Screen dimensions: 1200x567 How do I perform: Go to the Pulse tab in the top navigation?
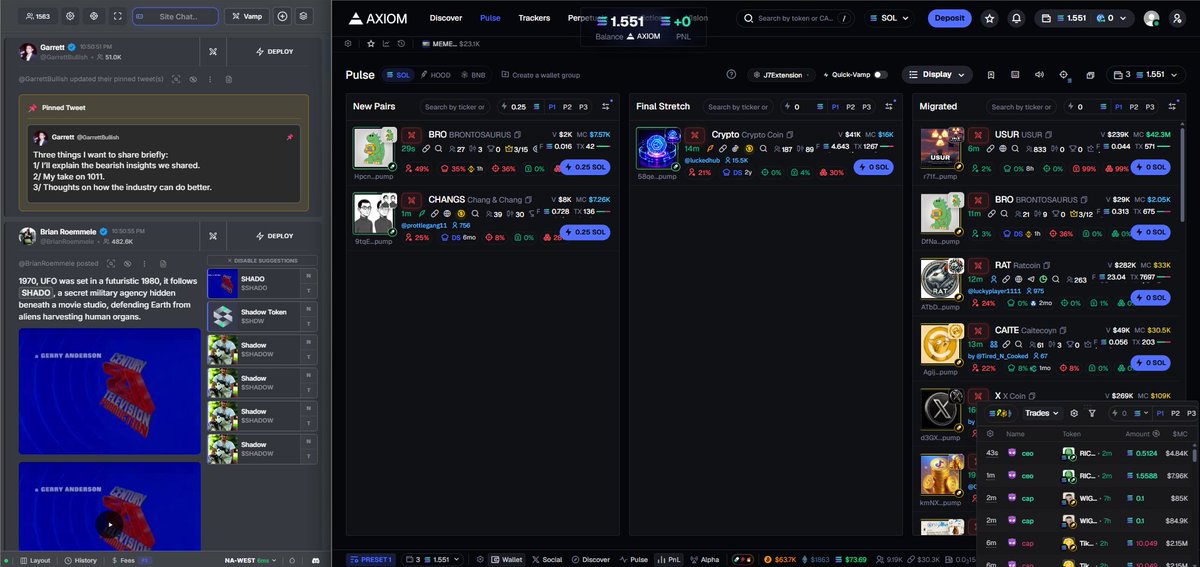pyautogui.click(x=490, y=18)
